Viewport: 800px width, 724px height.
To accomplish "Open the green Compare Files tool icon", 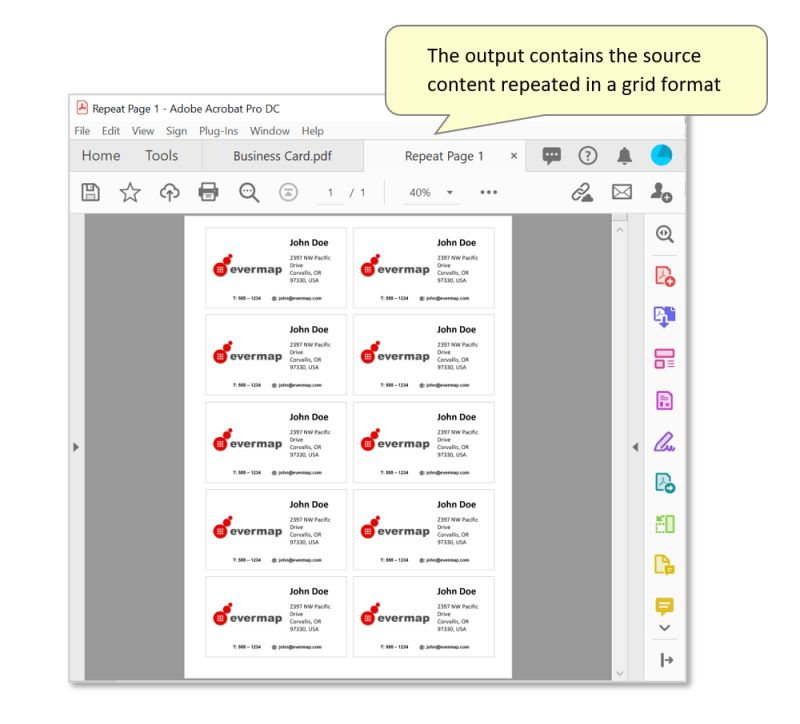I will [665, 524].
